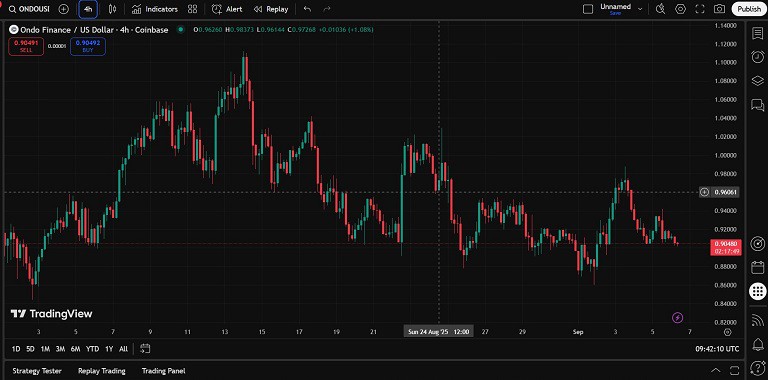Enter fullscreen mode
Screen dimensions: 768x380
point(700,9)
